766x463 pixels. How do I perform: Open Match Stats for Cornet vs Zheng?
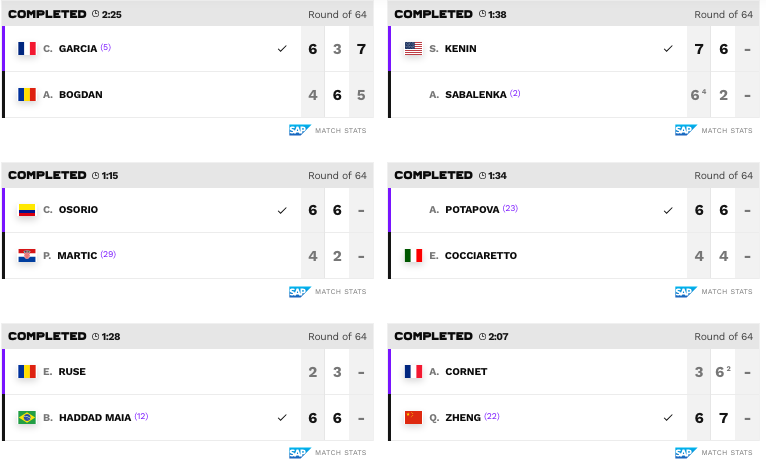tap(727, 453)
